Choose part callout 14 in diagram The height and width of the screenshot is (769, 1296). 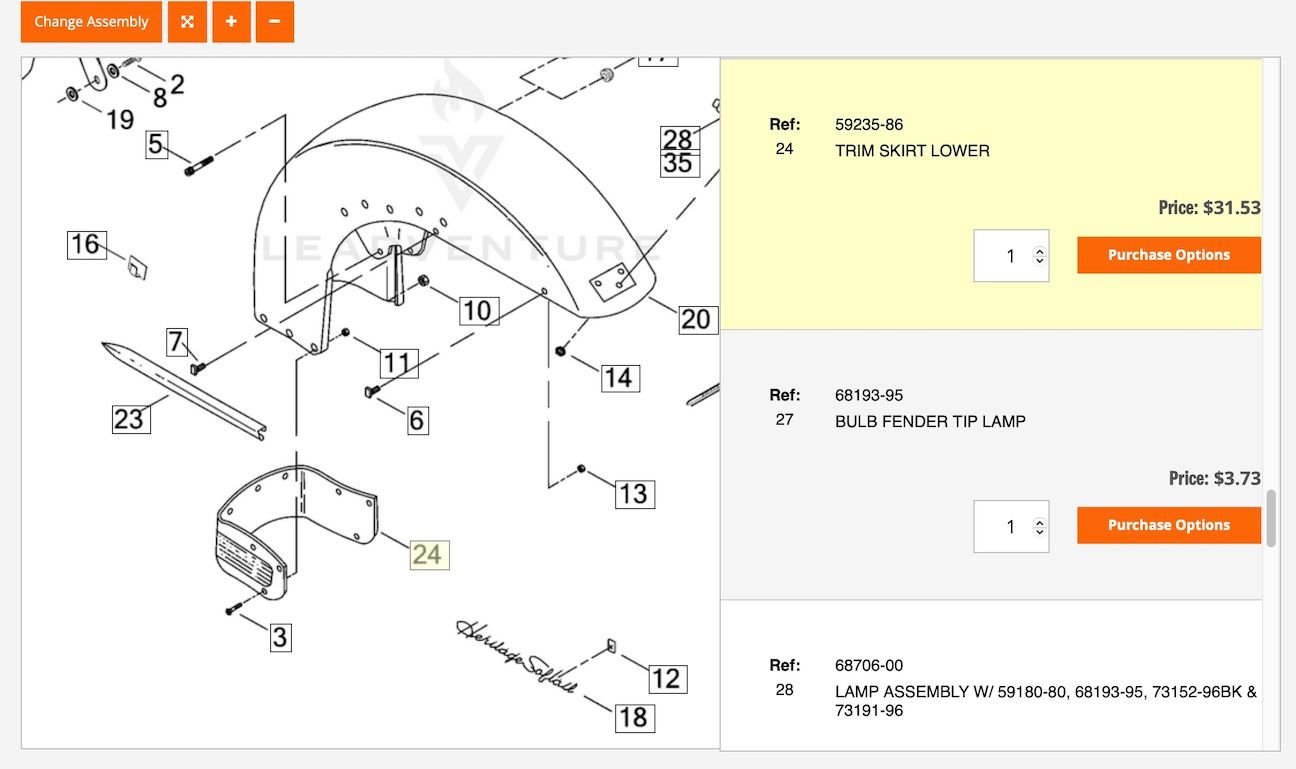coord(619,377)
